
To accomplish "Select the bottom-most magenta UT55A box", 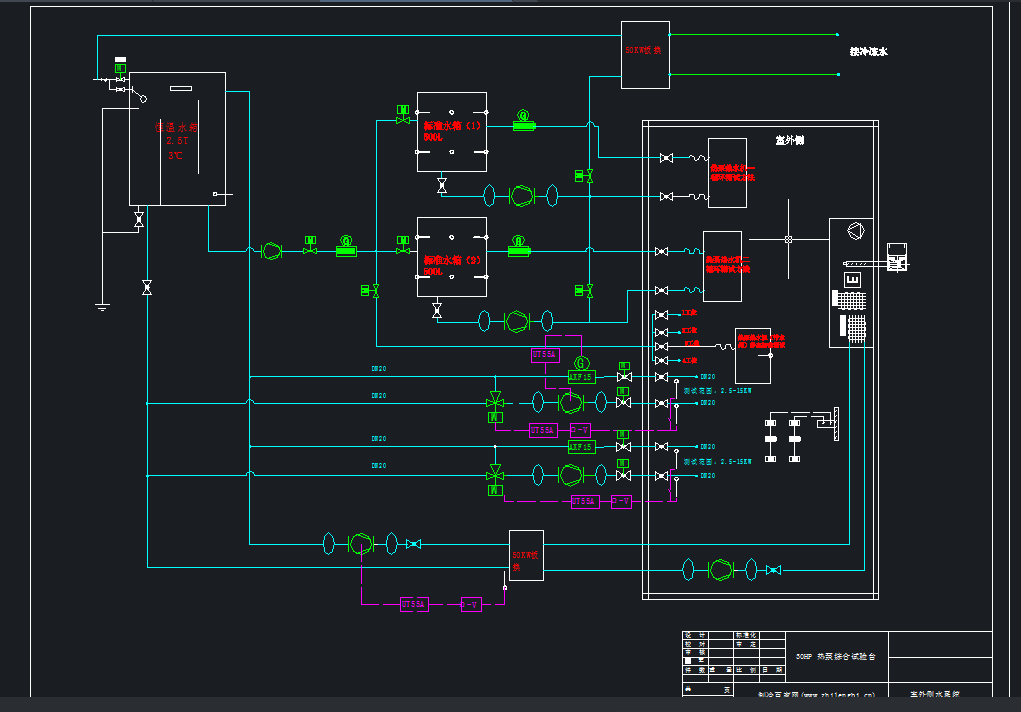I will tap(414, 605).
